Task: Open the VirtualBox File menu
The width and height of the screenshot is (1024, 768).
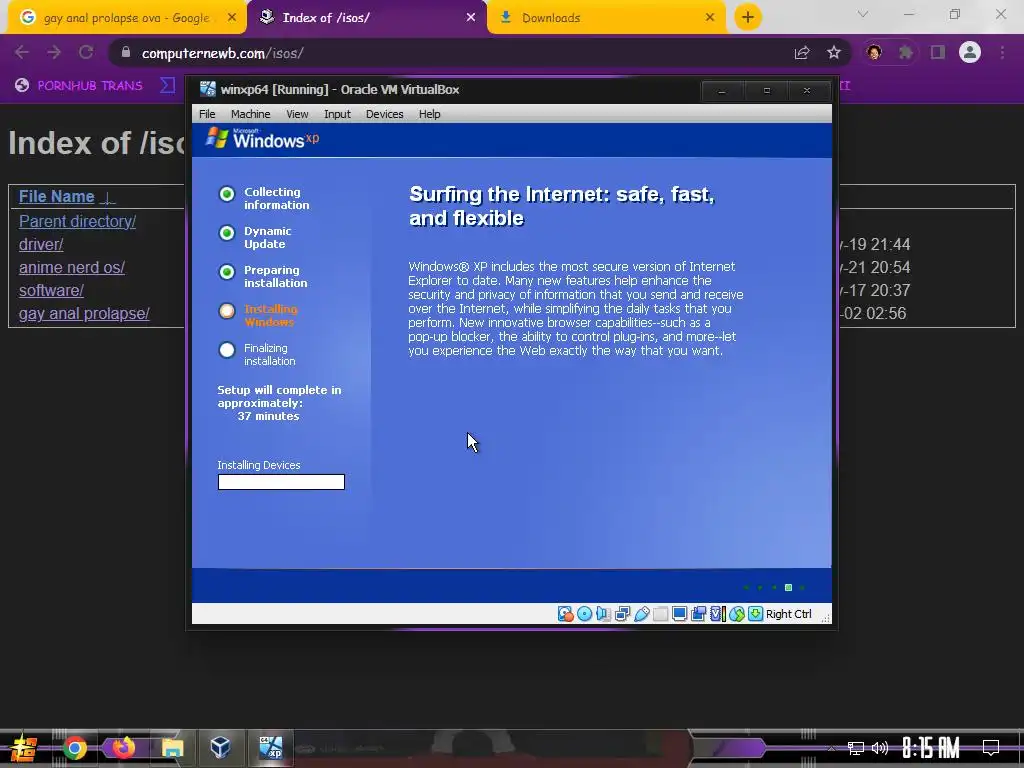Action: 207,114
